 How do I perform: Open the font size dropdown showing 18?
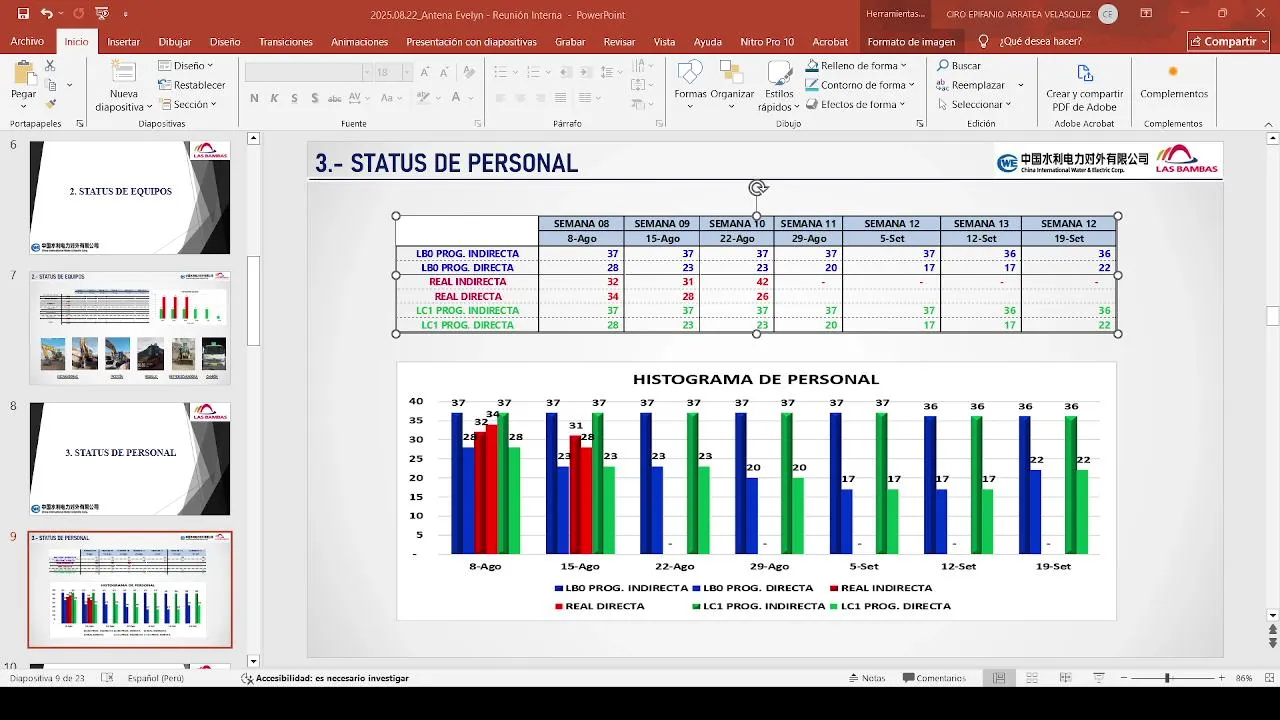click(407, 72)
